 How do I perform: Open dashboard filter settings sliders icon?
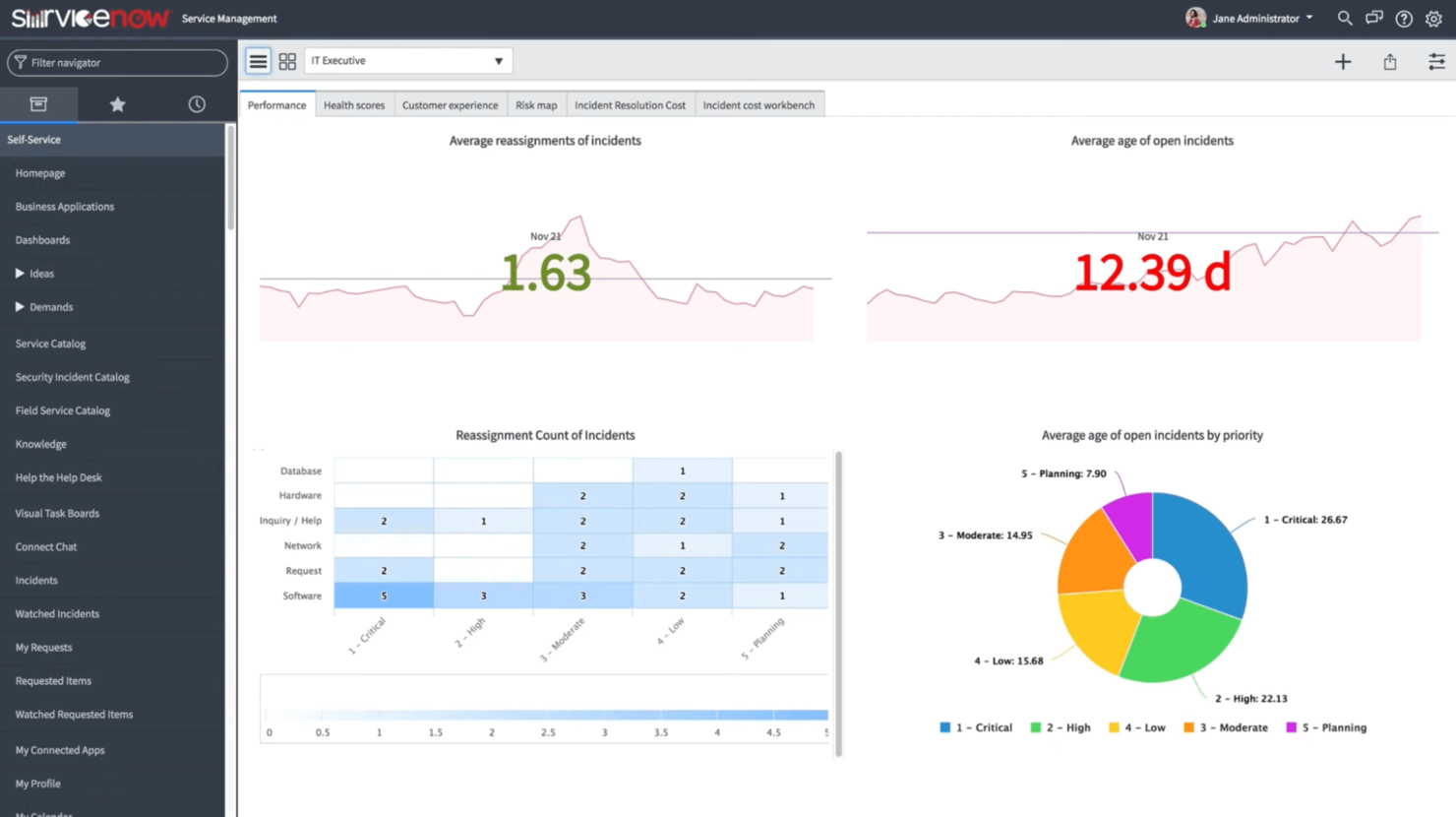(1435, 61)
